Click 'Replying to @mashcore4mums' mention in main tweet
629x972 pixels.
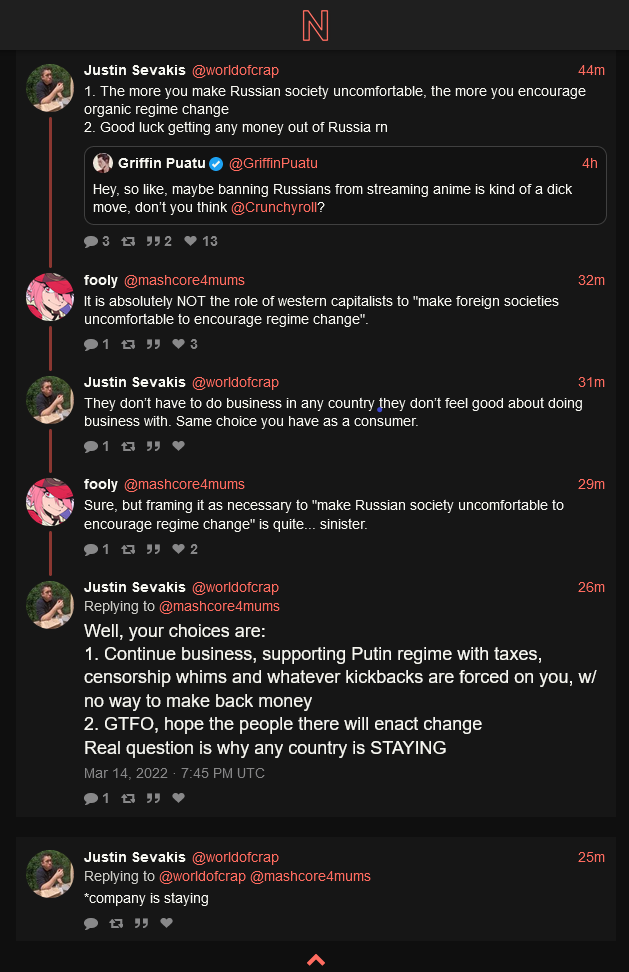[219, 606]
